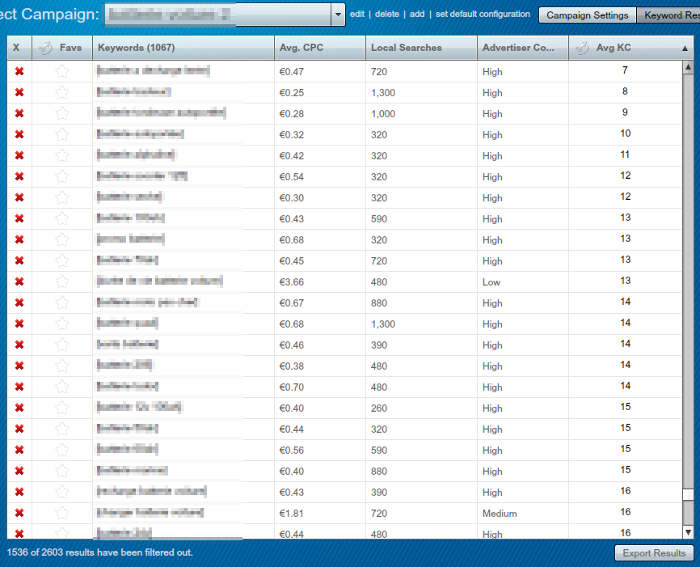Click the Export Results button
The image size is (700, 567).
click(x=652, y=553)
